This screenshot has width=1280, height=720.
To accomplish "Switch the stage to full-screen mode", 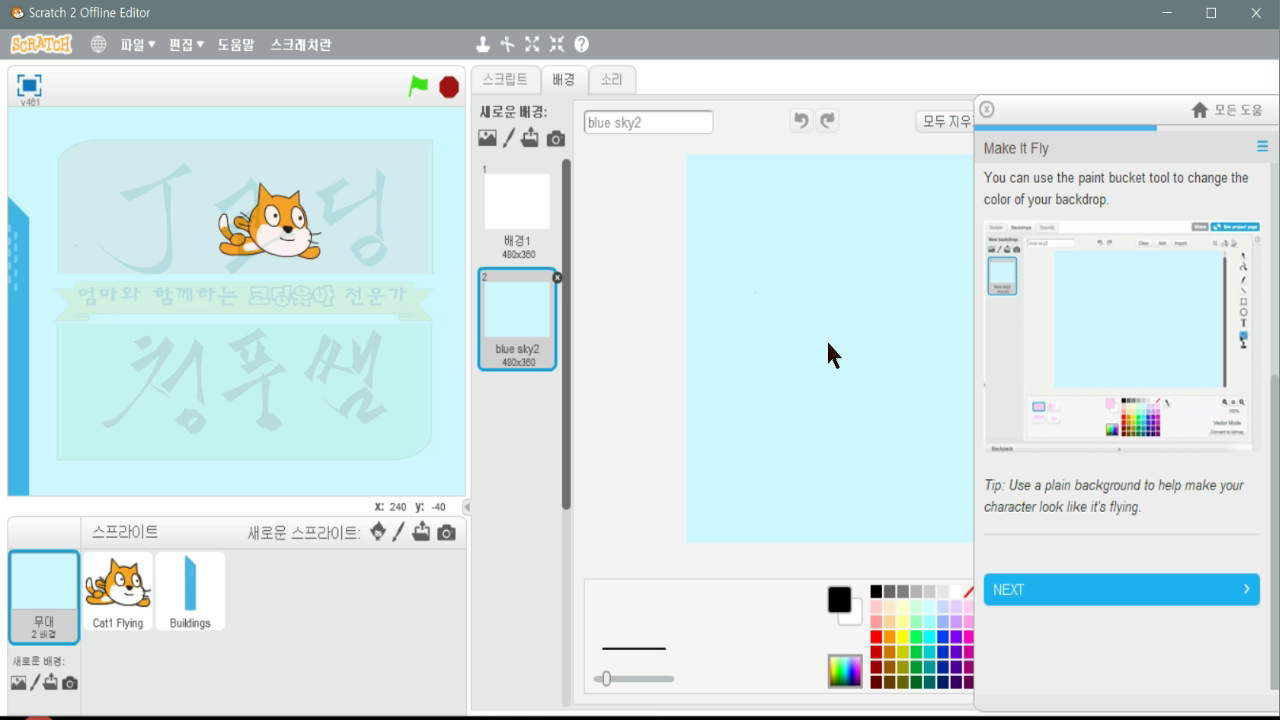I will tap(29, 85).
